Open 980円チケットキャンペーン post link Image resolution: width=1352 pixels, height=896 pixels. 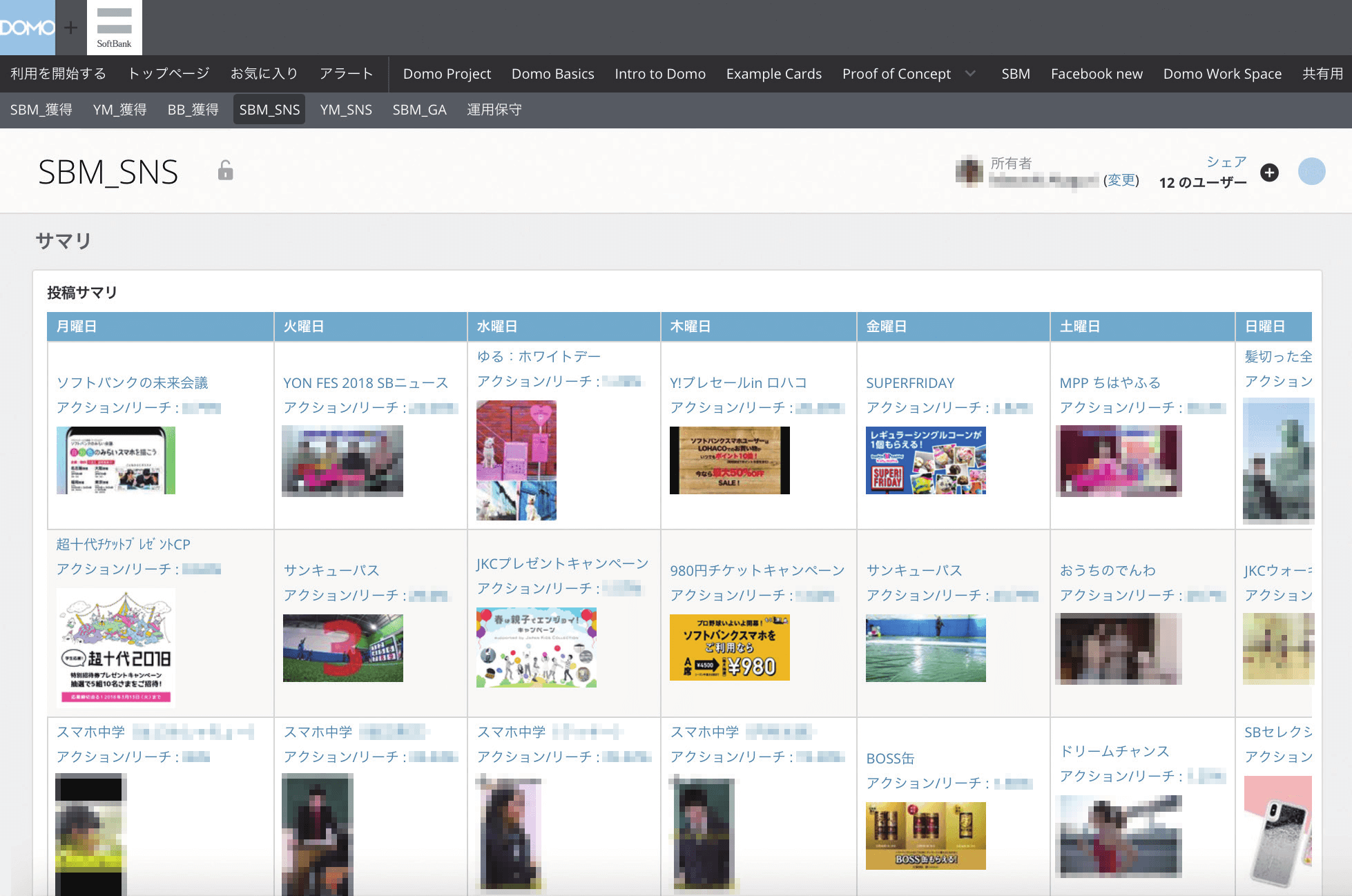tap(757, 570)
